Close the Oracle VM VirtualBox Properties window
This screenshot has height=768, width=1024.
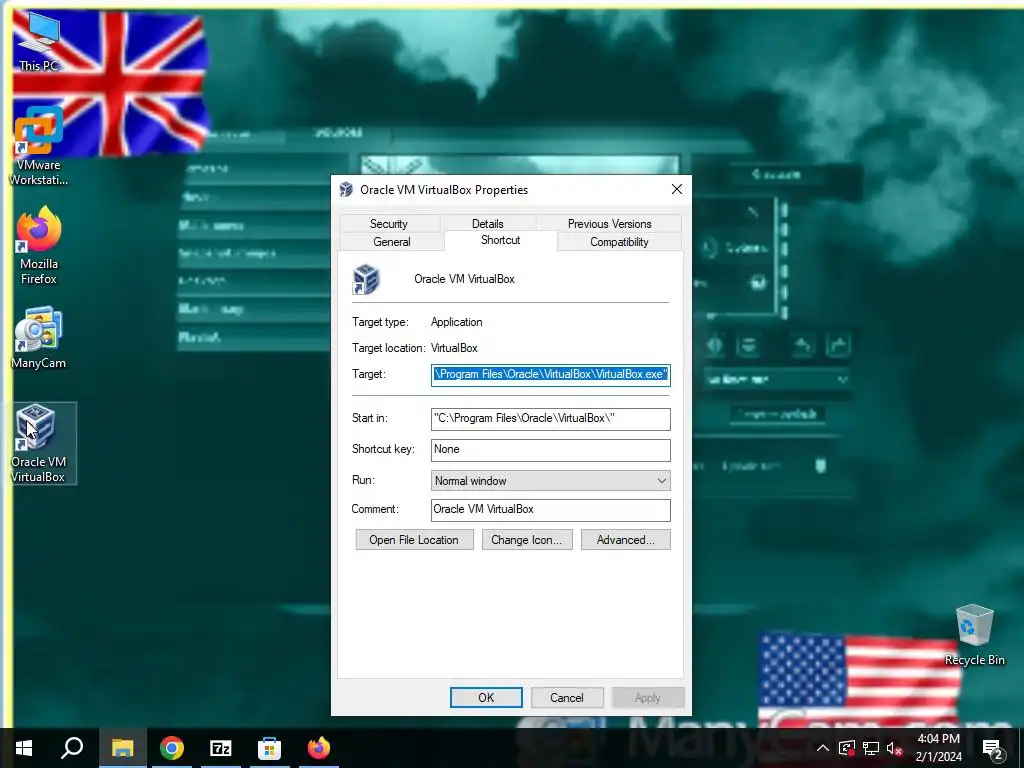tap(677, 189)
